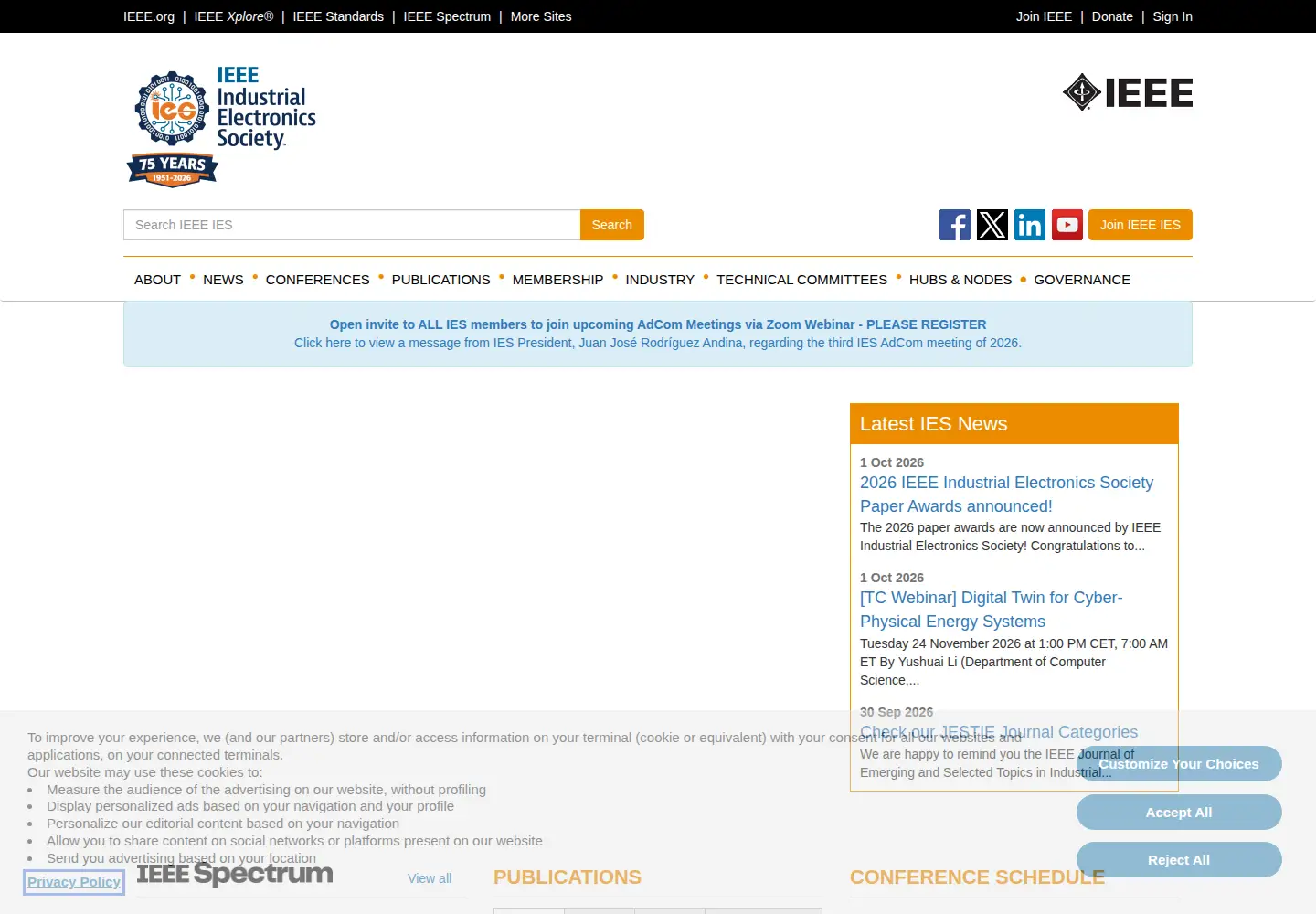1316x914 pixels.
Task: Click the Join IEEE top link
Action: point(1044,16)
